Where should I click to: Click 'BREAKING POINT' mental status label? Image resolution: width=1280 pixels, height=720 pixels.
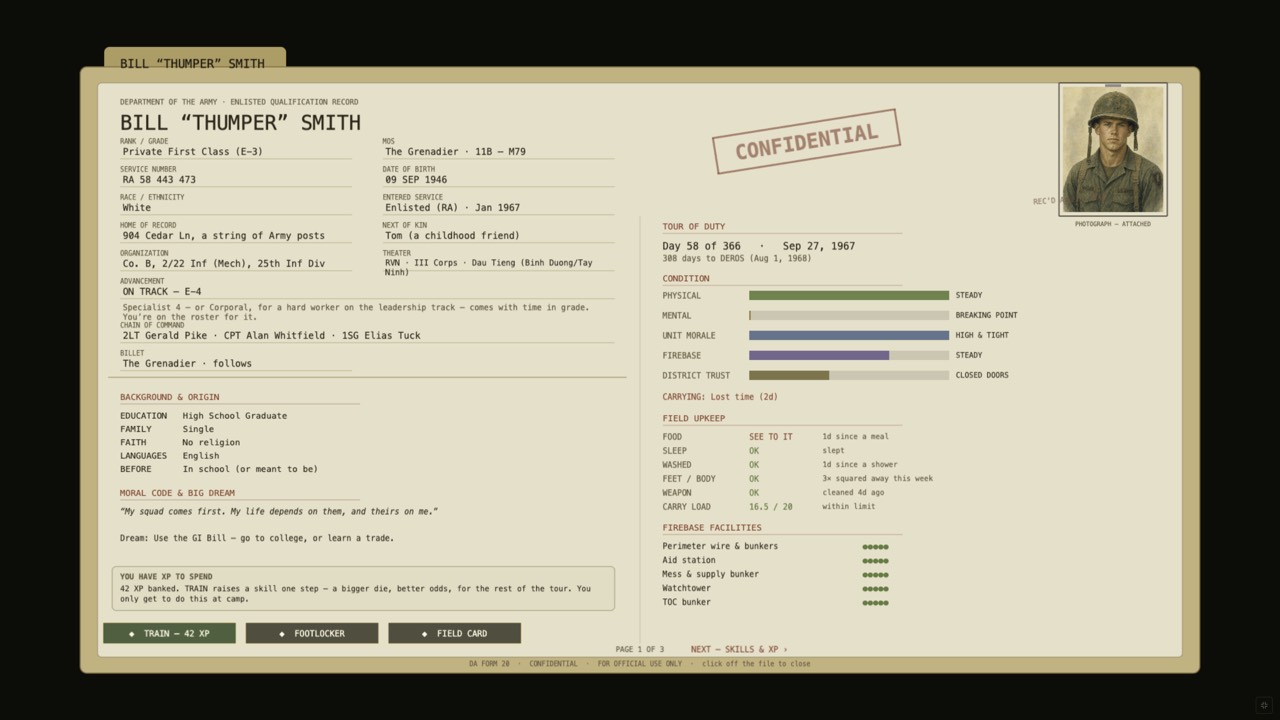(986, 315)
